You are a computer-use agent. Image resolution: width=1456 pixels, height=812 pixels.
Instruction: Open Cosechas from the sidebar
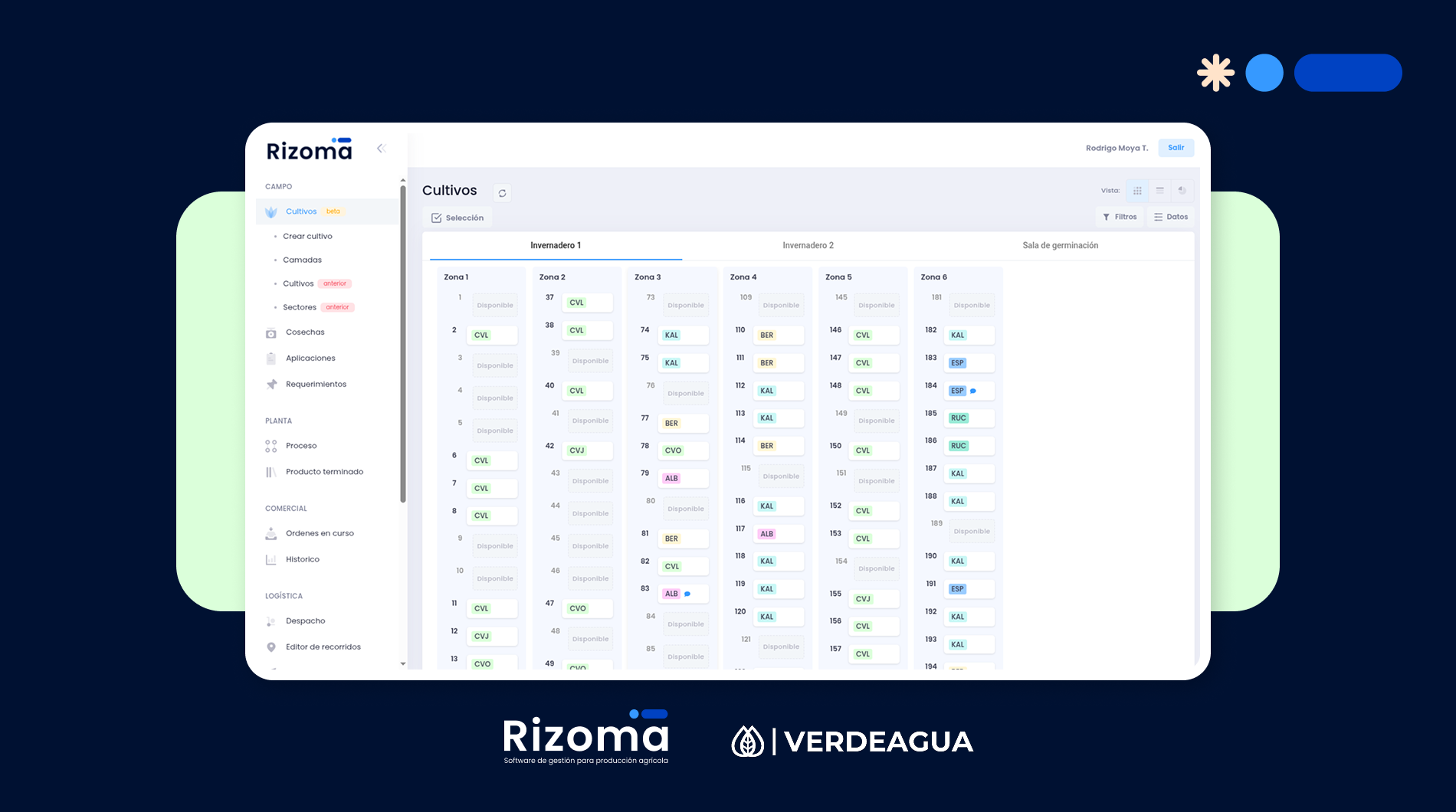point(304,332)
